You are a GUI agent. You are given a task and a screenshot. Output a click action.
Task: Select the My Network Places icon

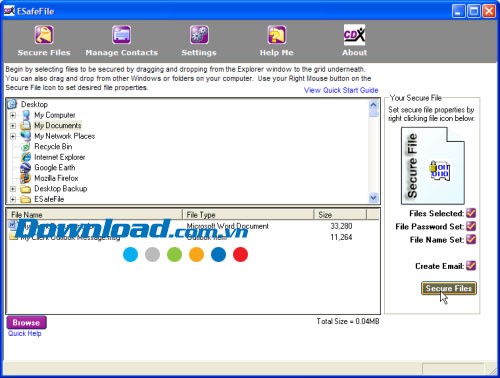click(26, 136)
